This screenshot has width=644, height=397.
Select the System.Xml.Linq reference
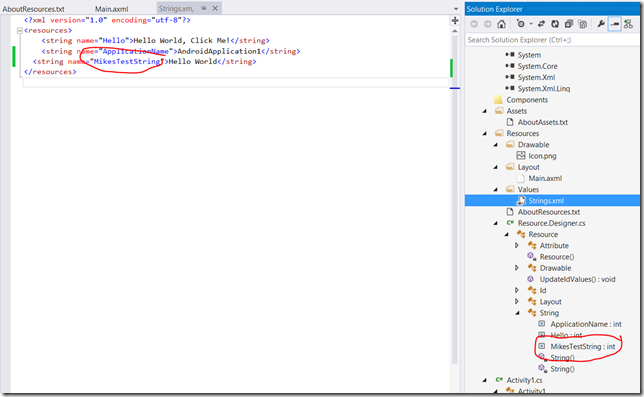[543, 89]
